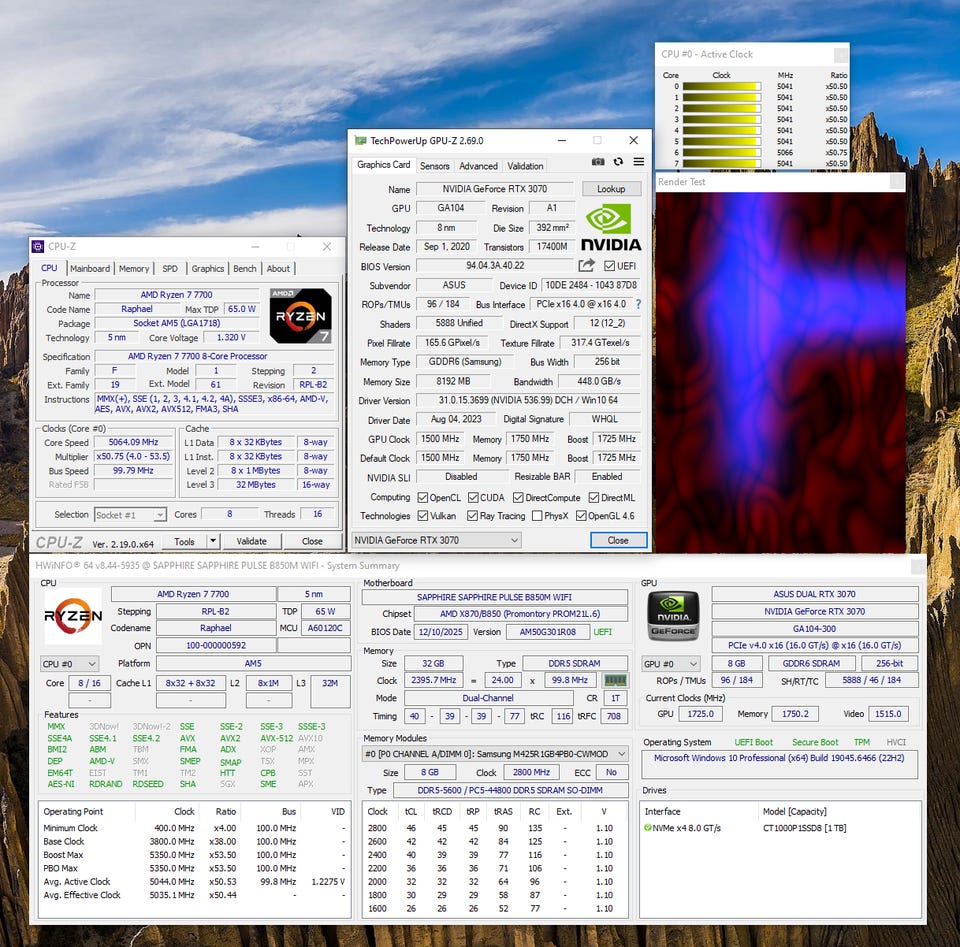
Task: Click the green memory module icon in HWiNFO
Action: coord(615,680)
